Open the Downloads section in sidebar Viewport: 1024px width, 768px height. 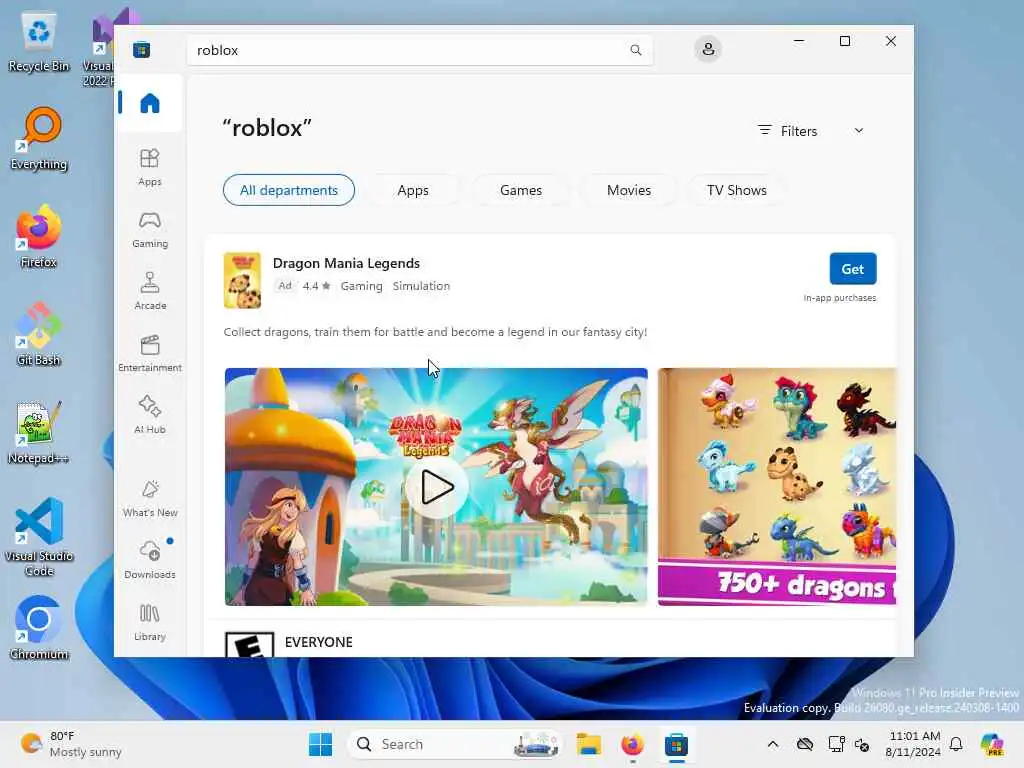(x=150, y=560)
